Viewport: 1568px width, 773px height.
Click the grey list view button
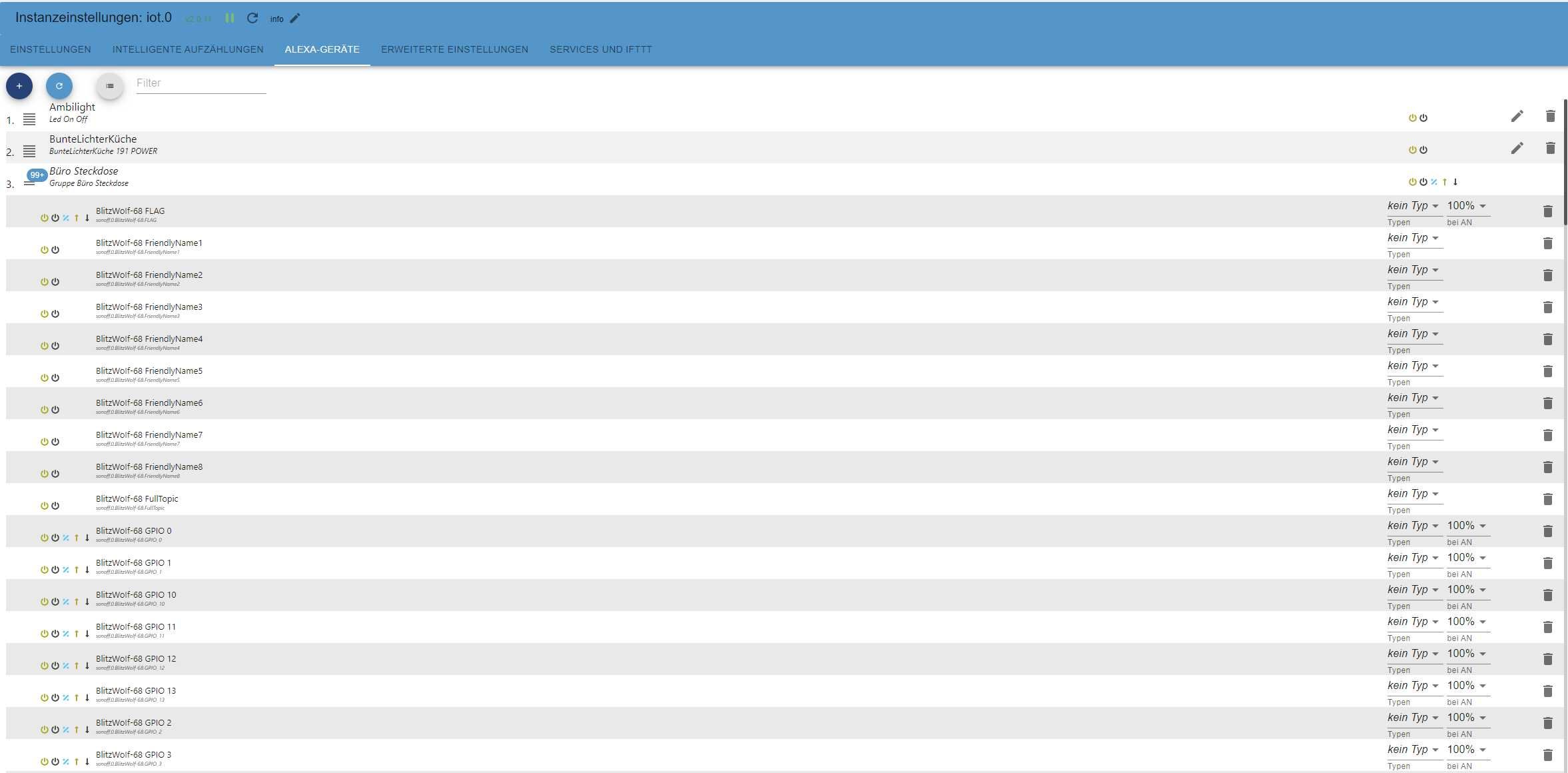tap(110, 86)
